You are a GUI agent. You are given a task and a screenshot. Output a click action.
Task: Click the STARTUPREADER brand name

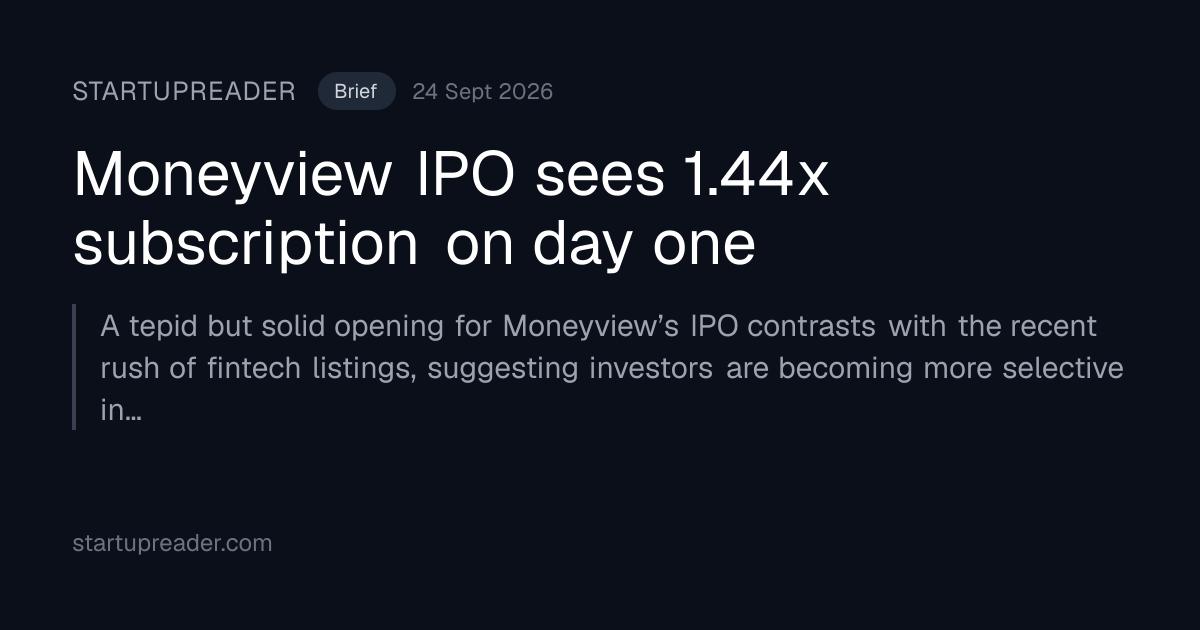(184, 92)
